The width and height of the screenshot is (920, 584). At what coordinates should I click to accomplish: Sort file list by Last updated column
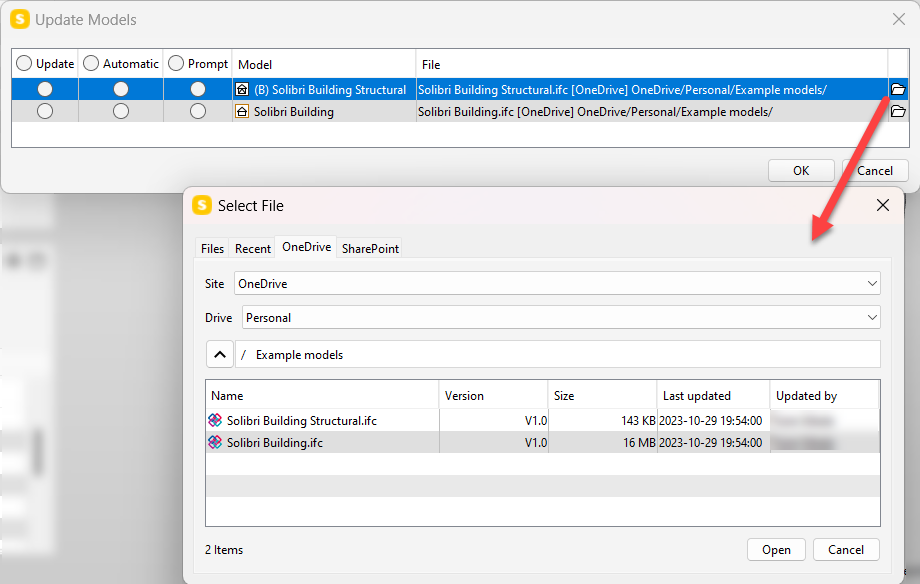[713, 396]
